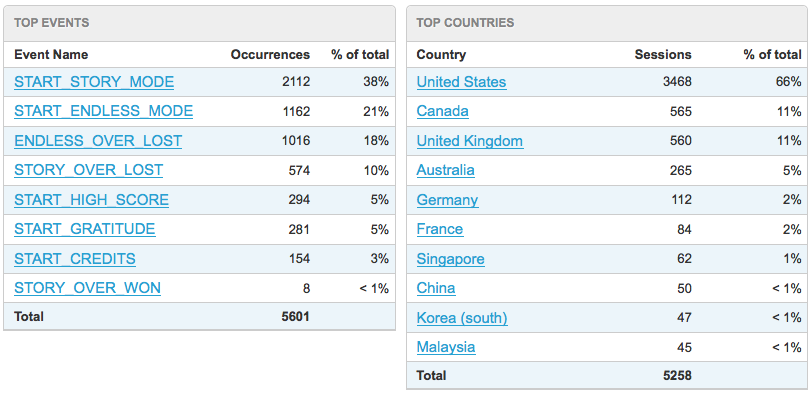The width and height of the screenshot is (812, 395).
Task: Click the 47 sessions value
Action: 684,317
